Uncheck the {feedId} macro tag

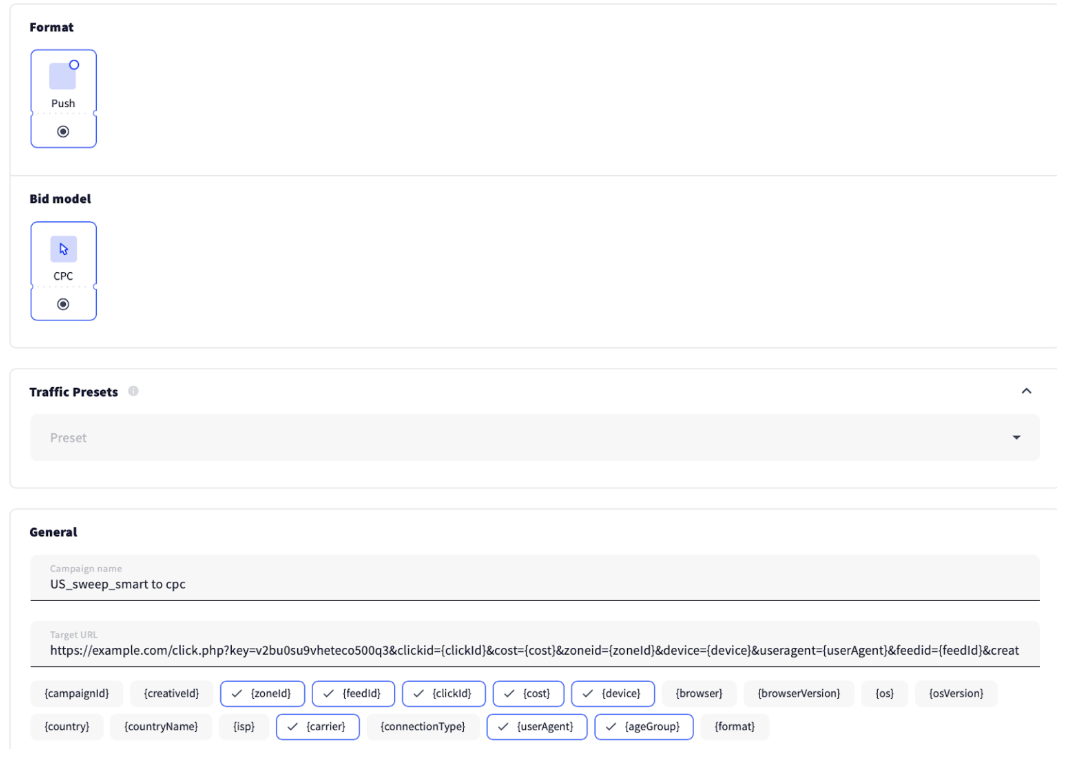point(353,693)
